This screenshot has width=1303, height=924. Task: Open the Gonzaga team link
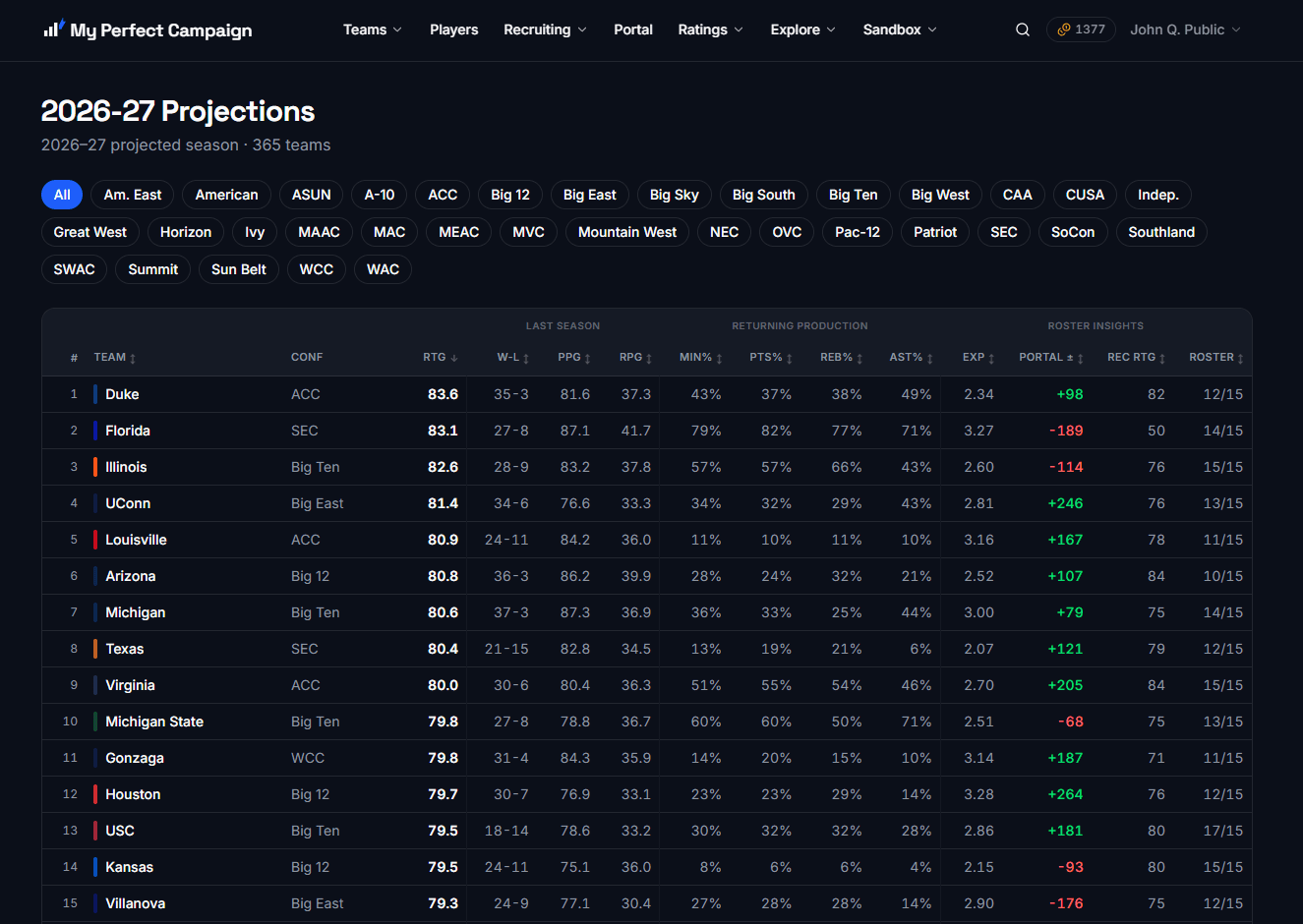tap(135, 758)
